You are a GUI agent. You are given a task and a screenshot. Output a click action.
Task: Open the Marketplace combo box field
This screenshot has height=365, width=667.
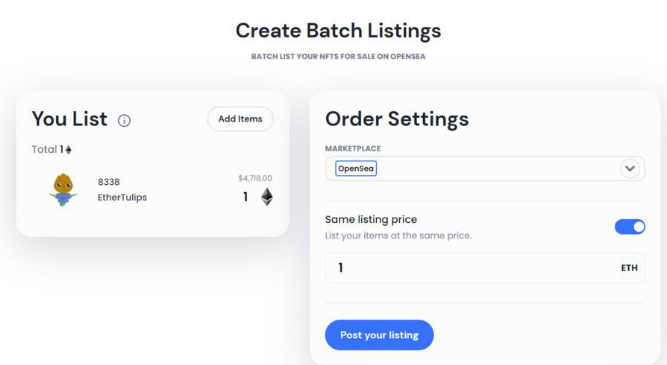pyautogui.click(x=485, y=168)
